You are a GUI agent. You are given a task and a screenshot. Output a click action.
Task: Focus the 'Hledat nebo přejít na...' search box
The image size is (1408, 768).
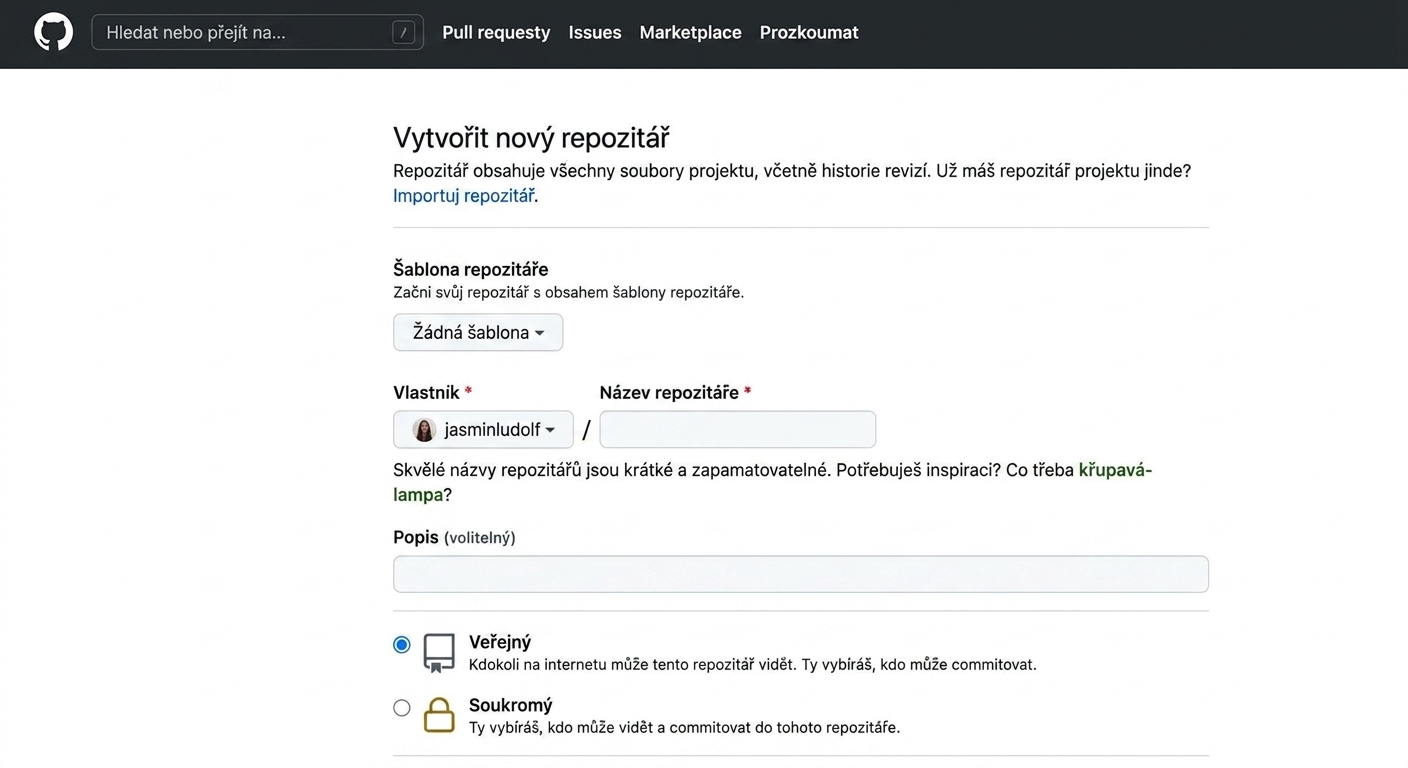(x=257, y=32)
